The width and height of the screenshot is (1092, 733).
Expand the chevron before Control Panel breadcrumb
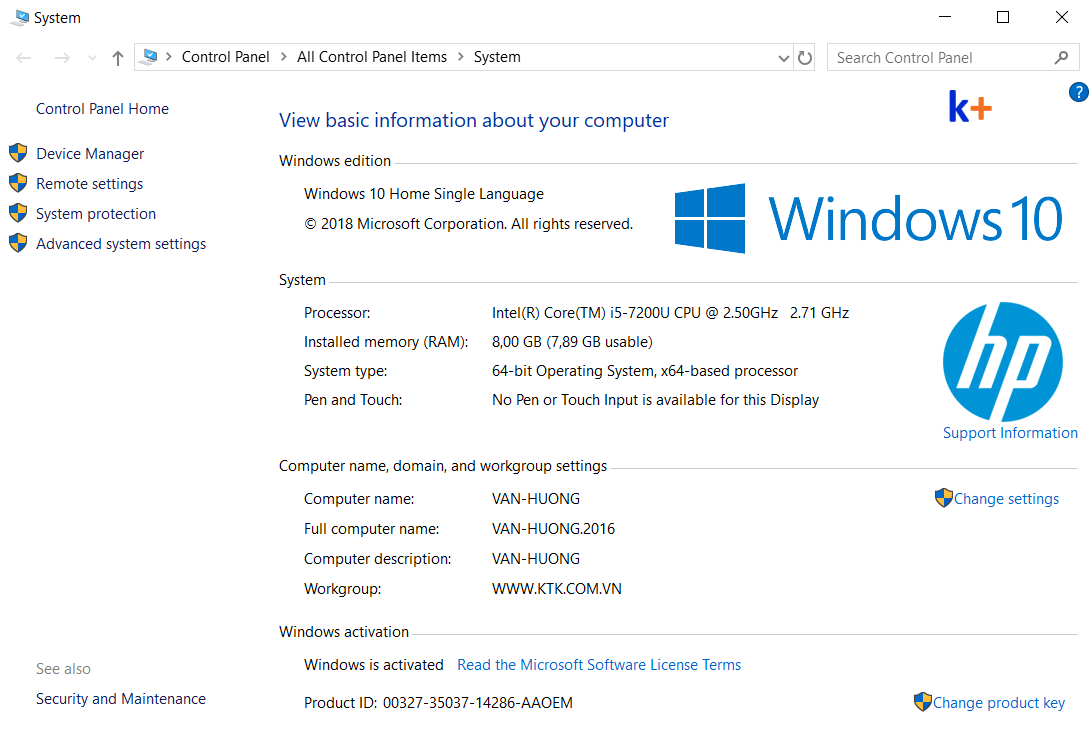pos(169,56)
